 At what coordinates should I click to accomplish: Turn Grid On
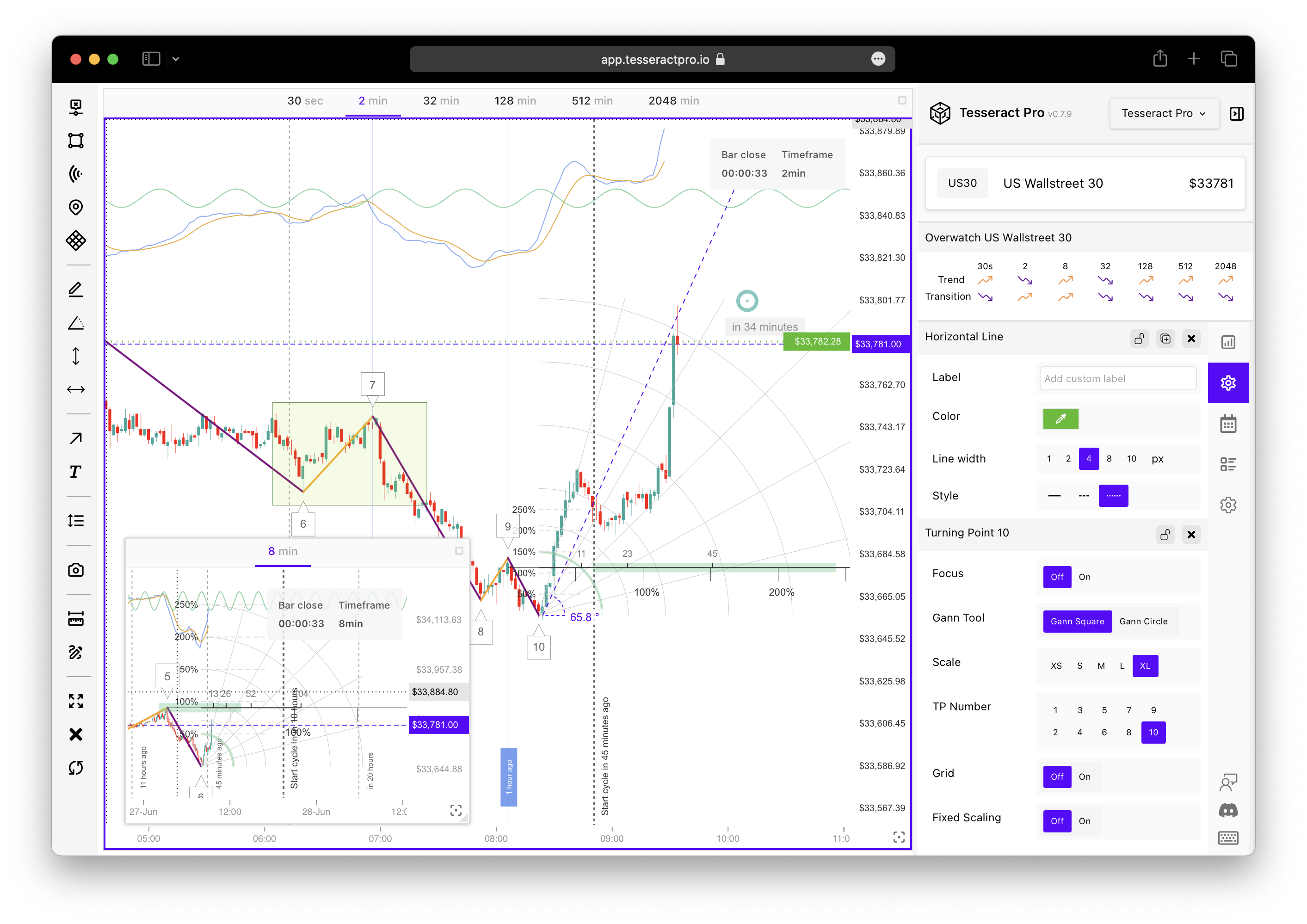coord(1084,776)
